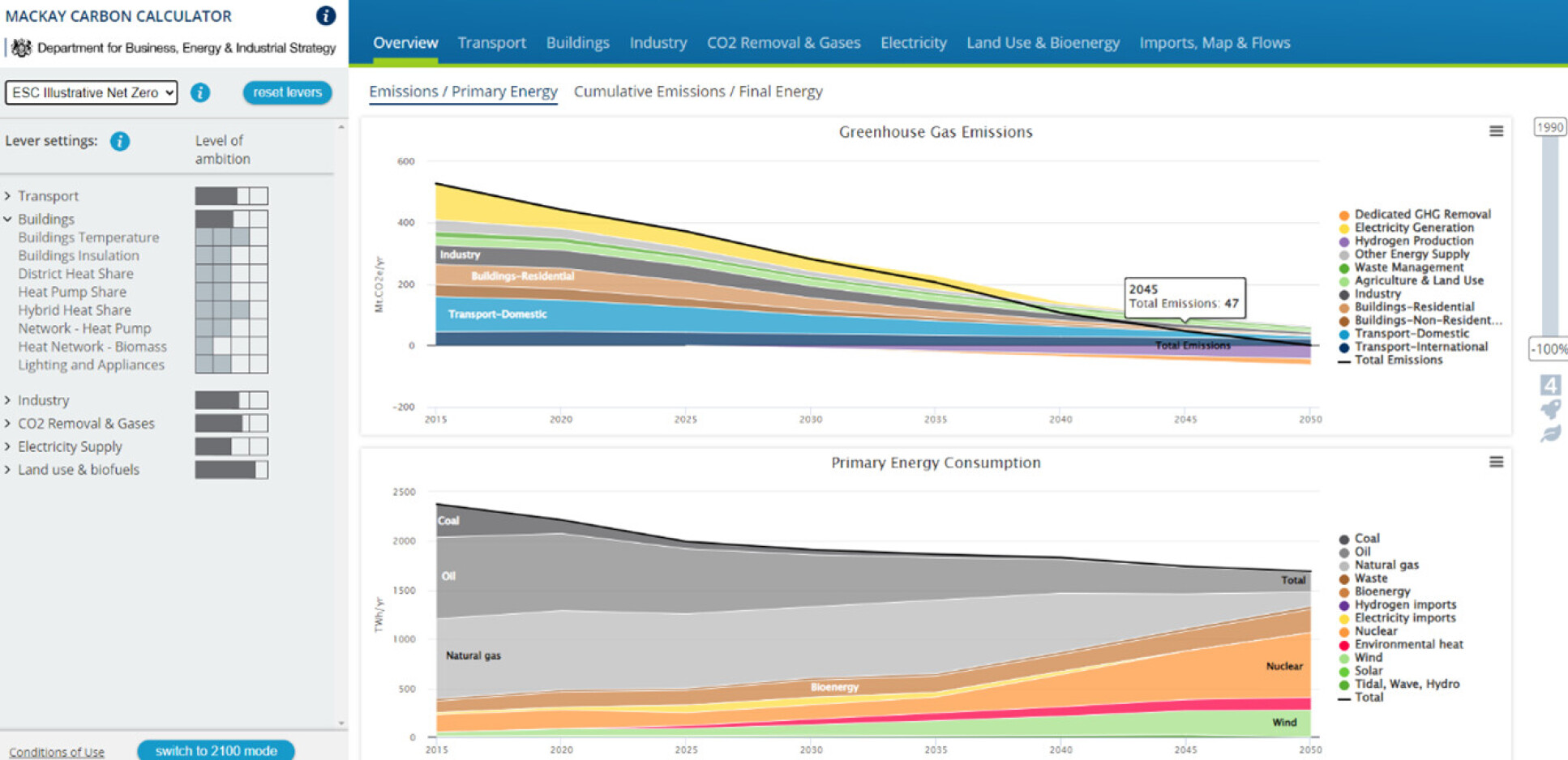Toggle the Natural gas legend series
This screenshot has width=1568, height=760.
click(x=1386, y=565)
